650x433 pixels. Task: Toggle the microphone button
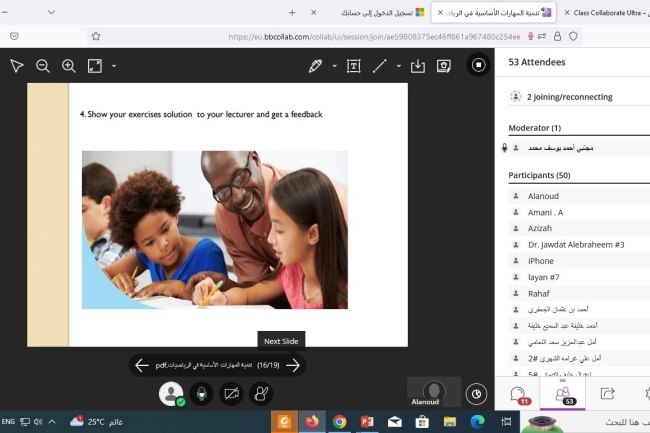click(201, 394)
